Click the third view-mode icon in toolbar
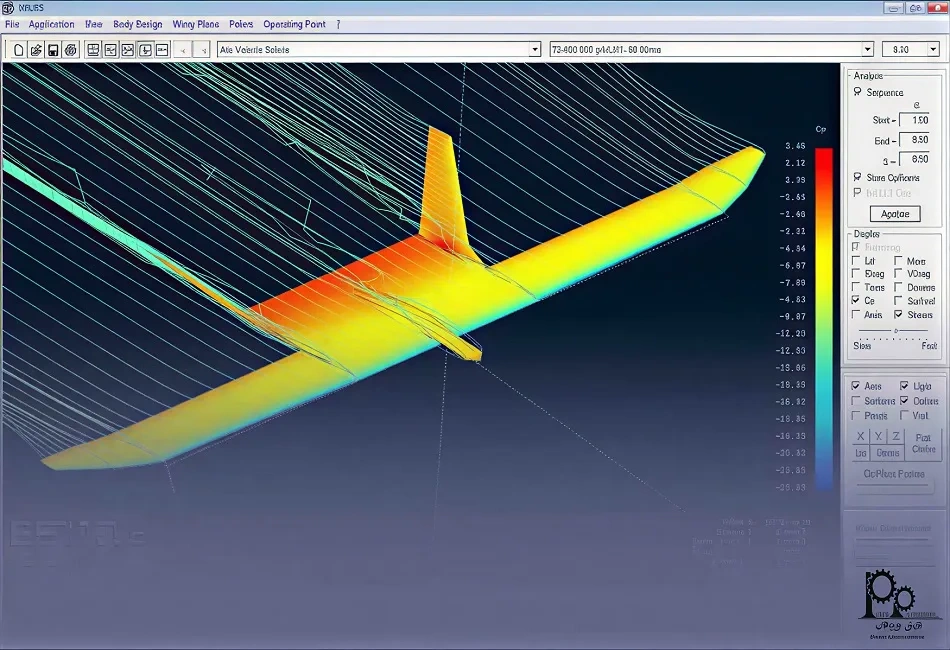The image size is (950, 650). 128,49
